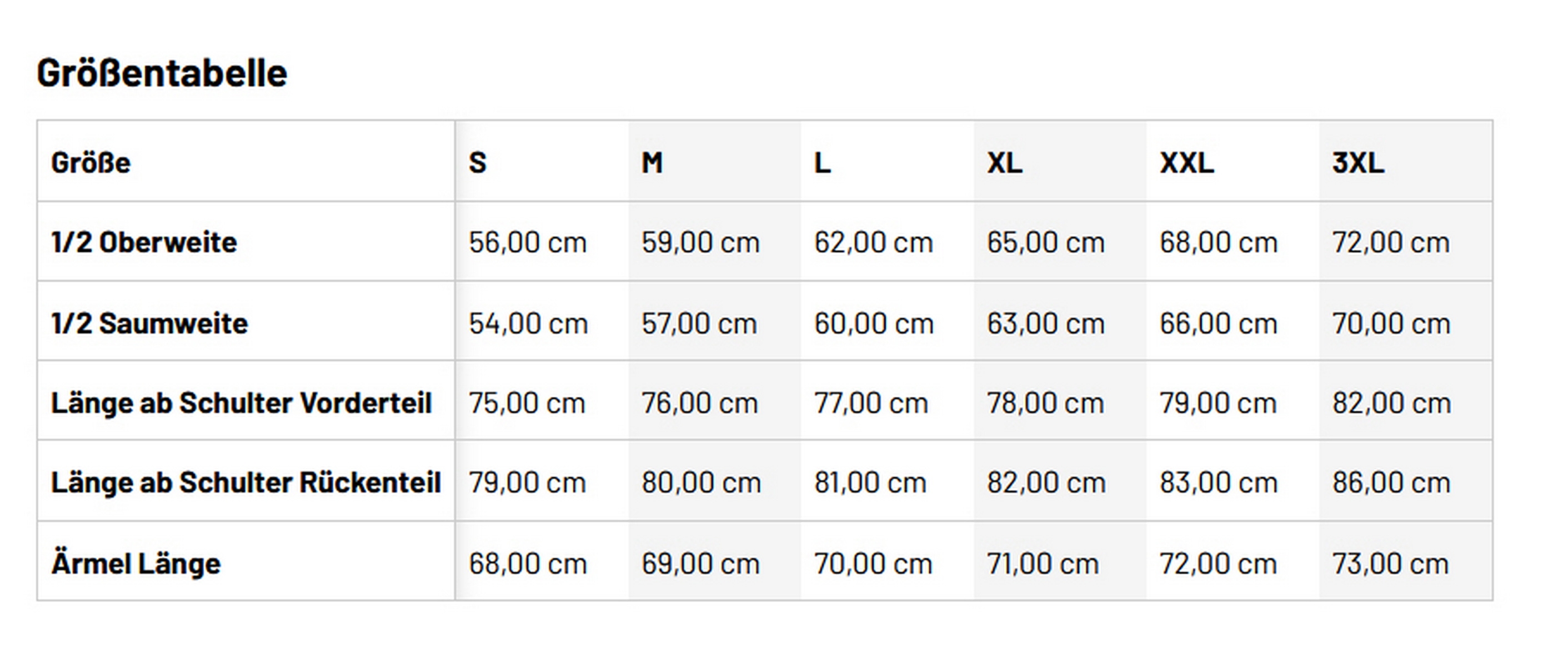Select the Ärmel Länge row label

[136, 563]
